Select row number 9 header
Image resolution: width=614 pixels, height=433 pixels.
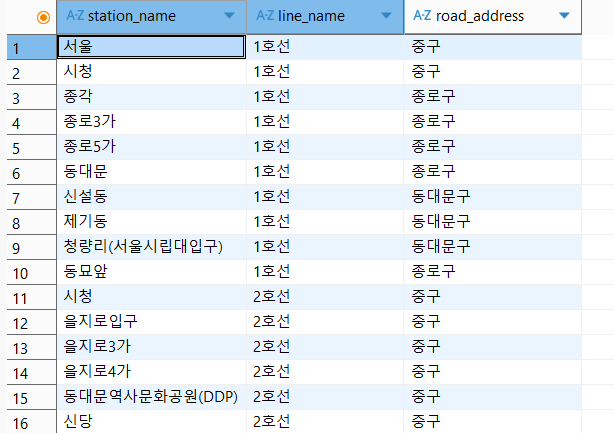(31, 248)
